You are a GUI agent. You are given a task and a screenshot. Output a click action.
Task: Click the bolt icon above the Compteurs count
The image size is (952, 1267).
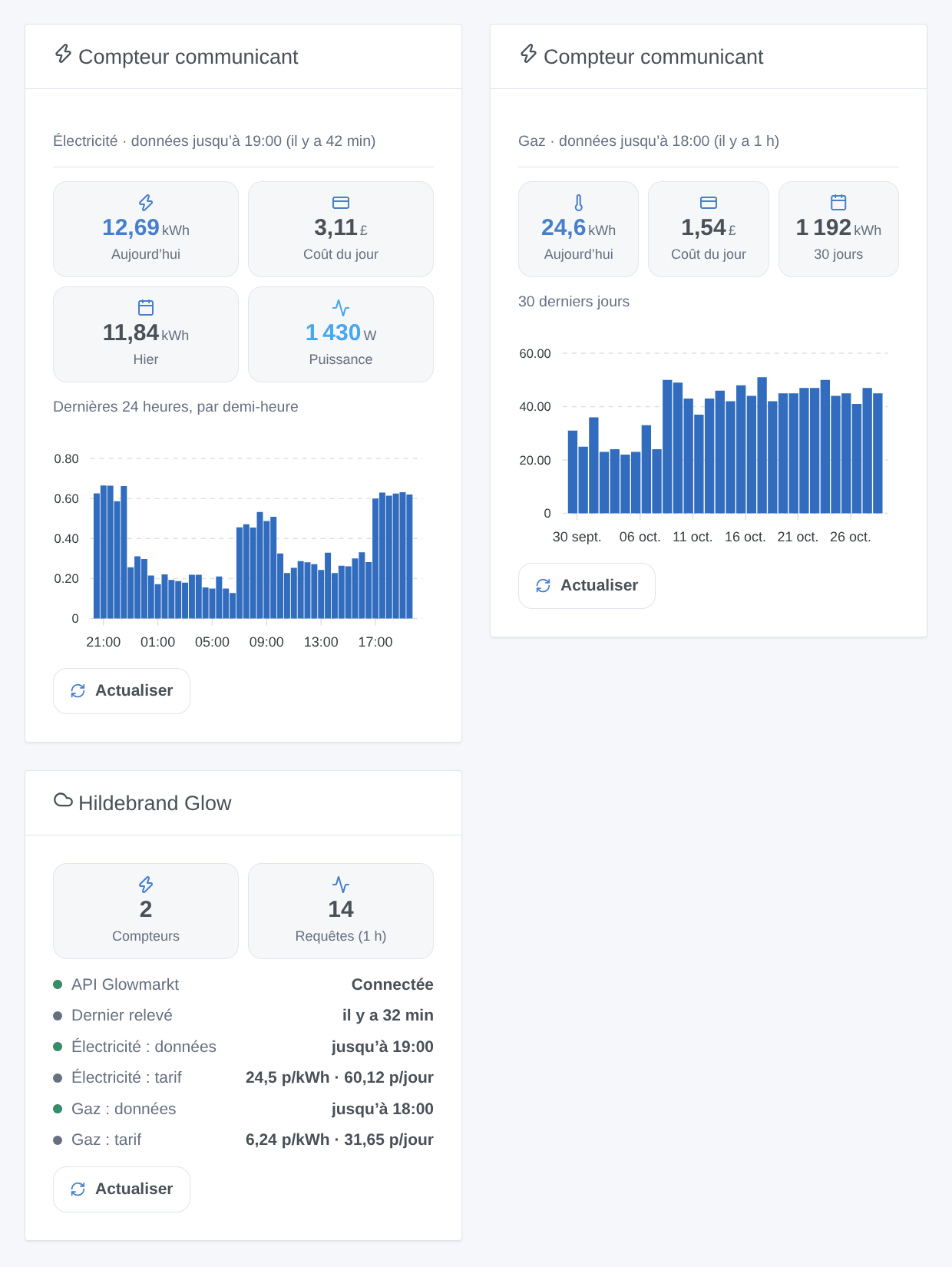tap(146, 885)
